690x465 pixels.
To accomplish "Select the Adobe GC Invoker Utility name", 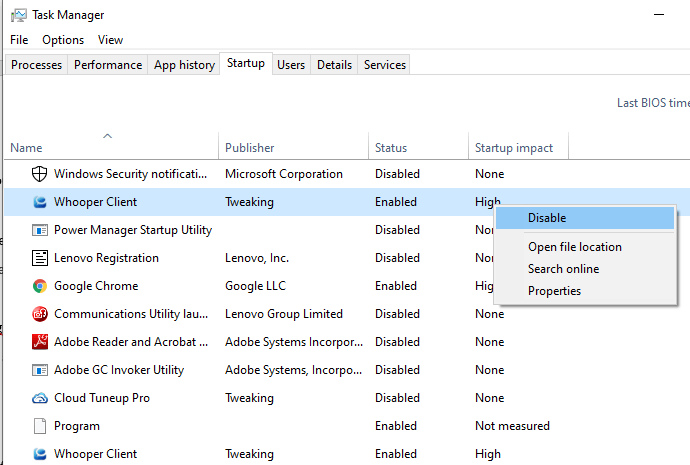I will (119, 370).
